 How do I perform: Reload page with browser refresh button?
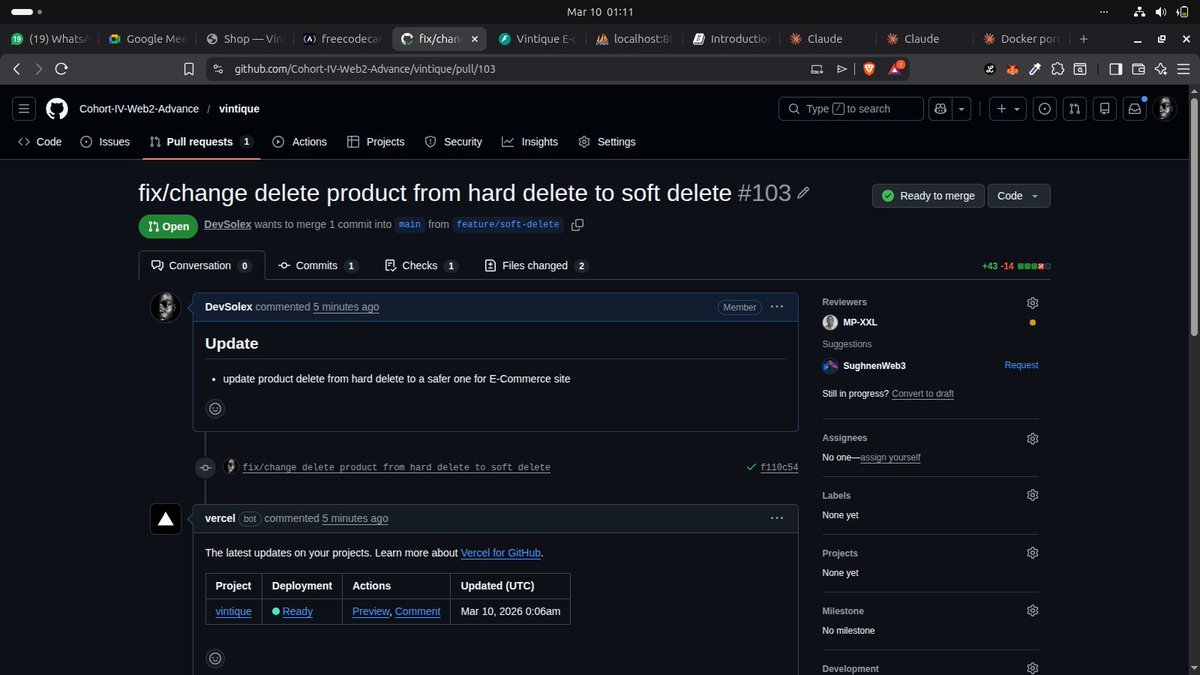click(61, 69)
